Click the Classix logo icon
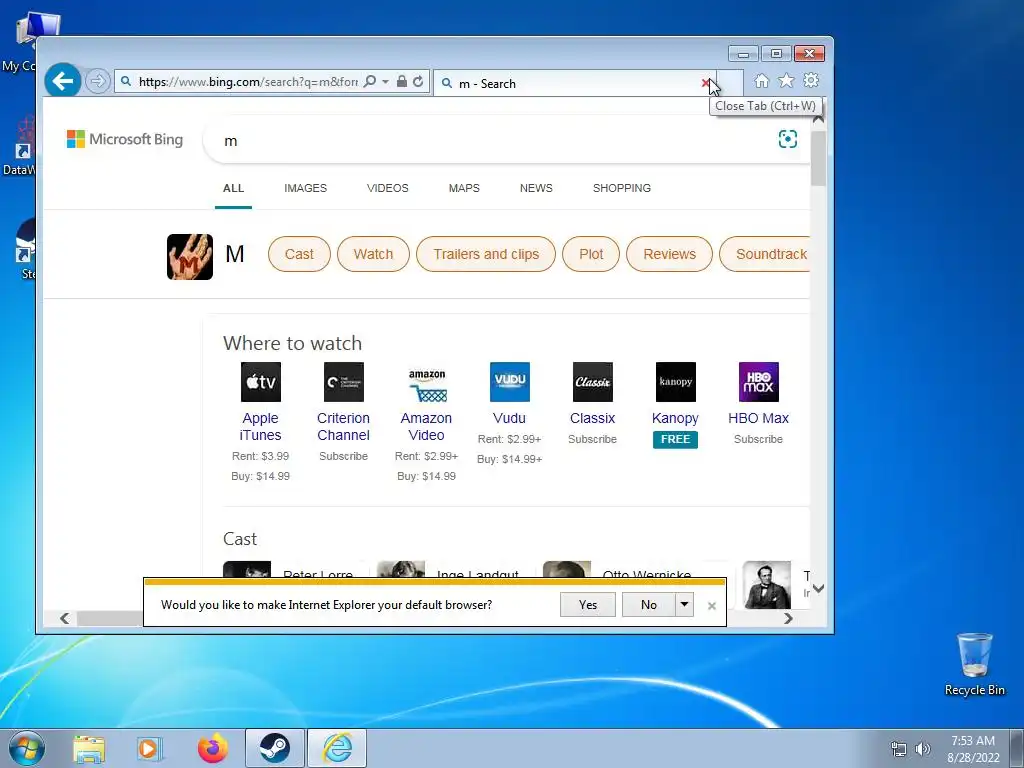The width and height of the screenshot is (1024, 768). (x=592, y=382)
